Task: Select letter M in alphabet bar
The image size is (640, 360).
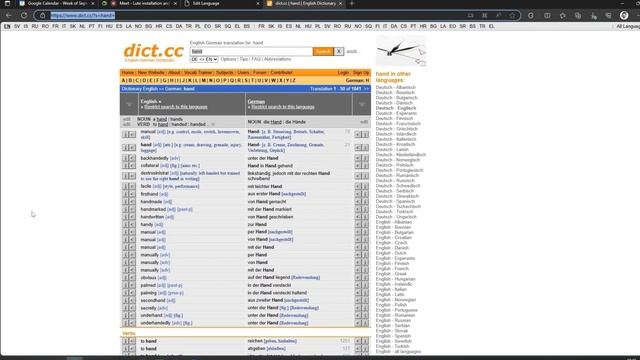Action: 204,80
